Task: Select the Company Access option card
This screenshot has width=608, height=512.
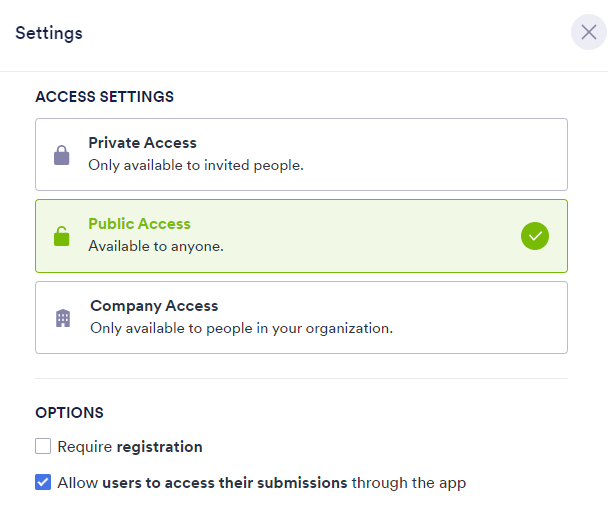Action: (301, 317)
